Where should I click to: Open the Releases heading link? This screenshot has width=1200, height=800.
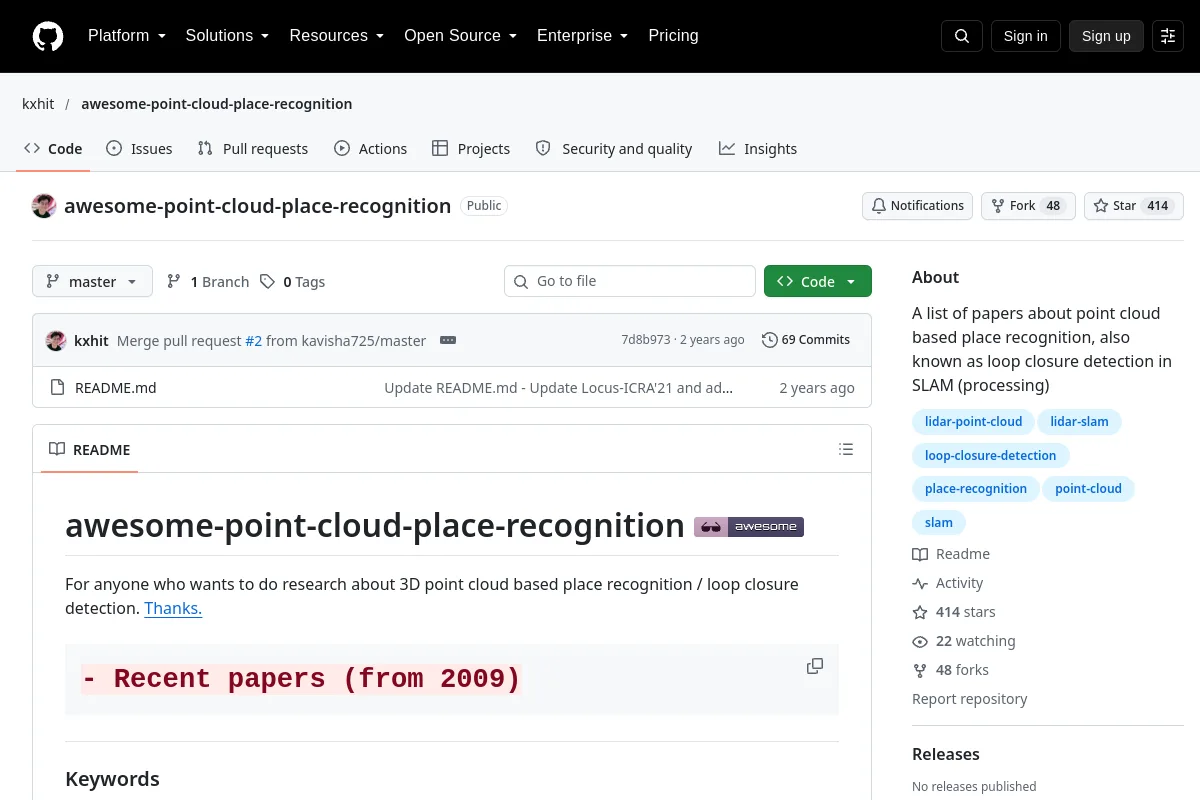point(946,754)
